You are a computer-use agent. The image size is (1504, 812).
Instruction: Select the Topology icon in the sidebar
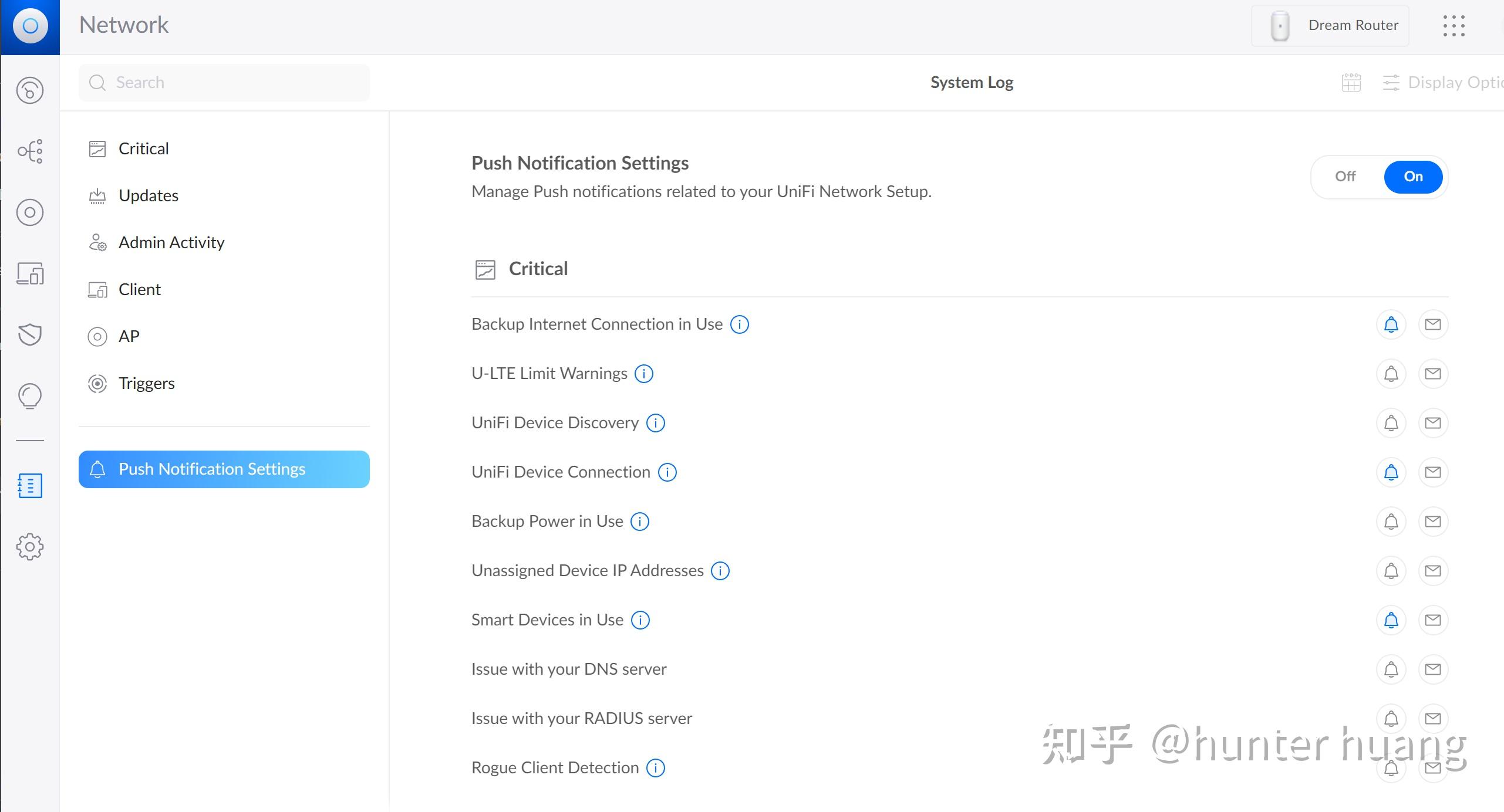click(x=30, y=151)
